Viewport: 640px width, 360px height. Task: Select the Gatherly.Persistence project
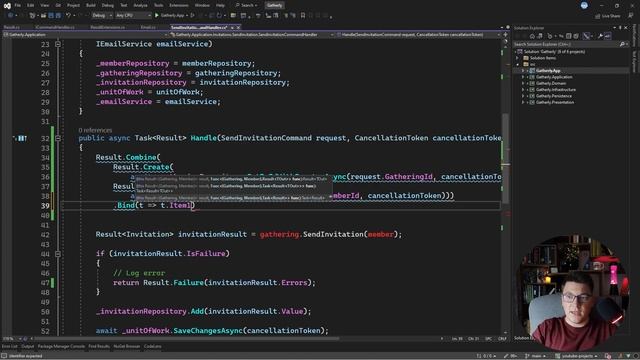tap(553, 96)
